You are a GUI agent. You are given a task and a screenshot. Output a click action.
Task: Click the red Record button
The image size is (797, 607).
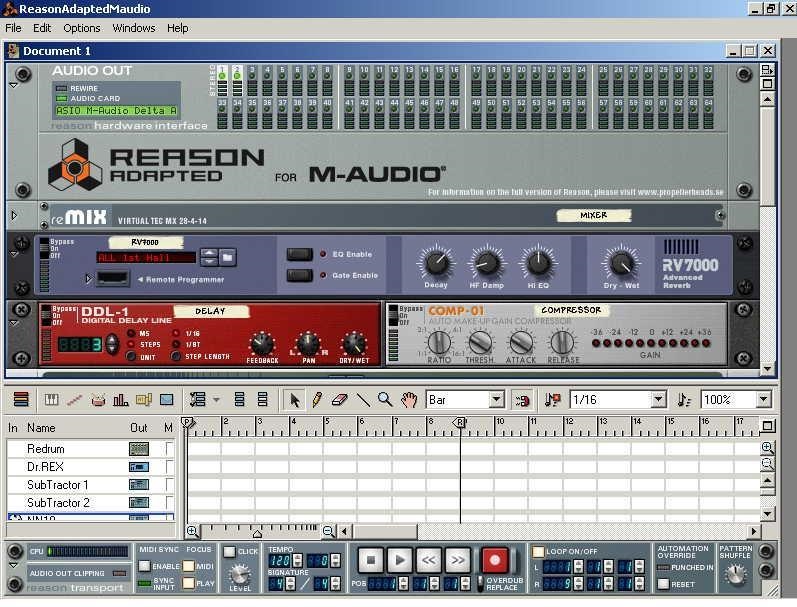click(495, 560)
